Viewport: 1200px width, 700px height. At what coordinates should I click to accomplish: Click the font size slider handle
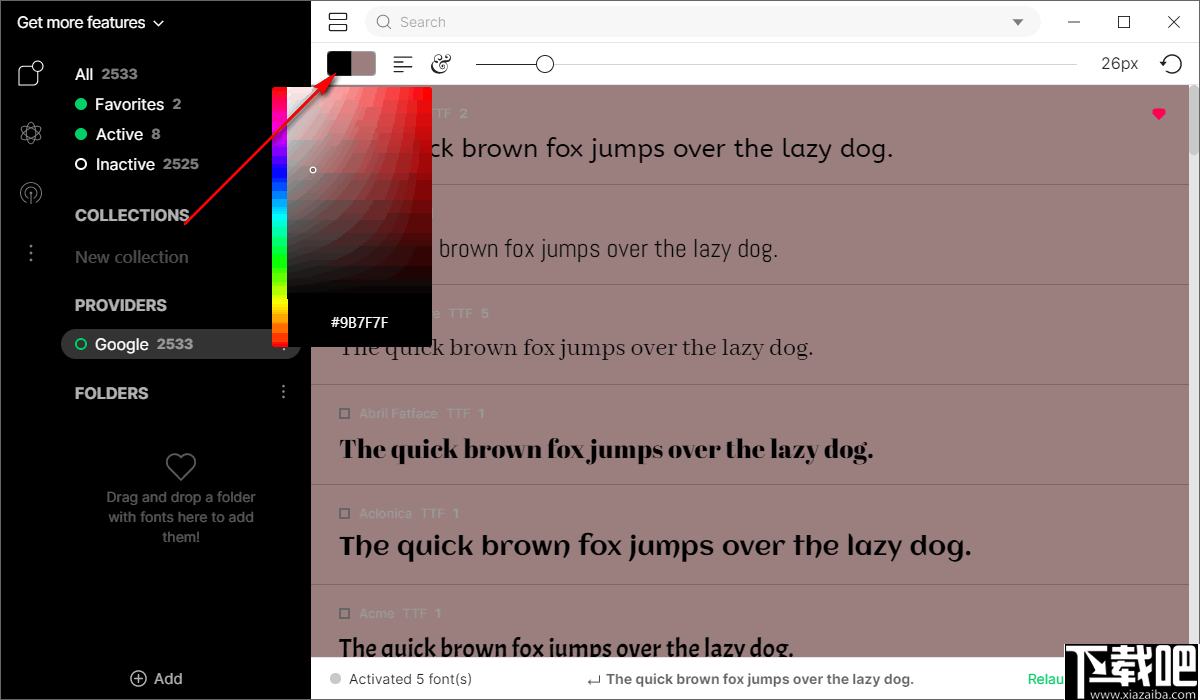point(545,64)
